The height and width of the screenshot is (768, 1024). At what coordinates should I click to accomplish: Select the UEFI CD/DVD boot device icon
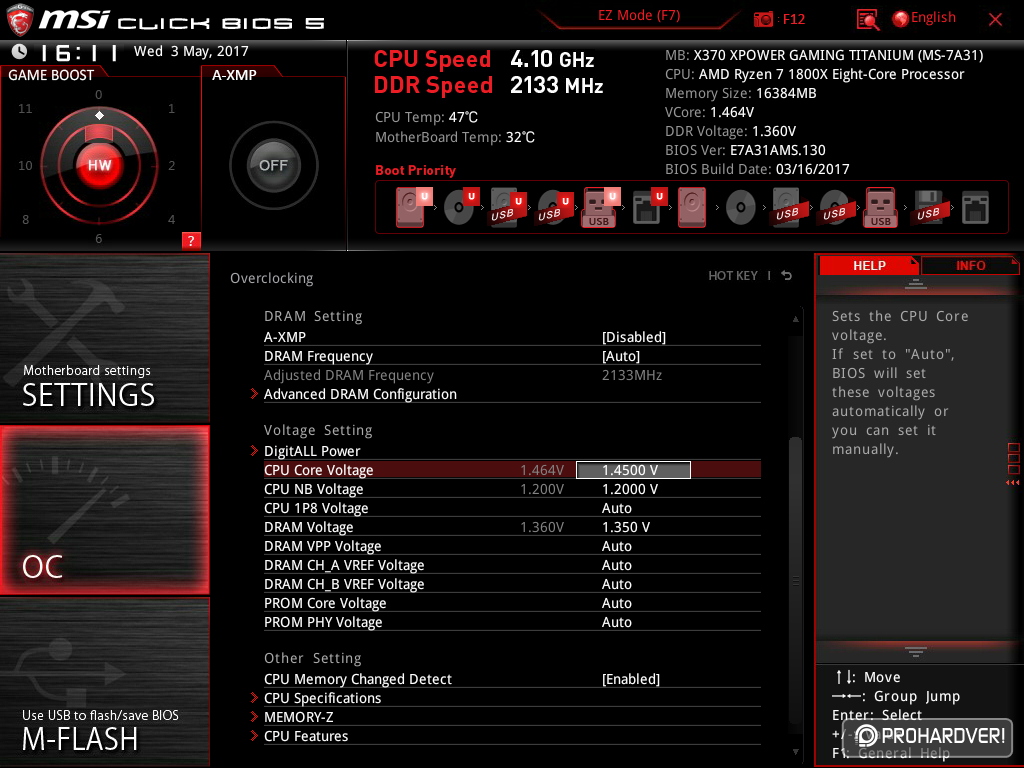click(x=461, y=207)
